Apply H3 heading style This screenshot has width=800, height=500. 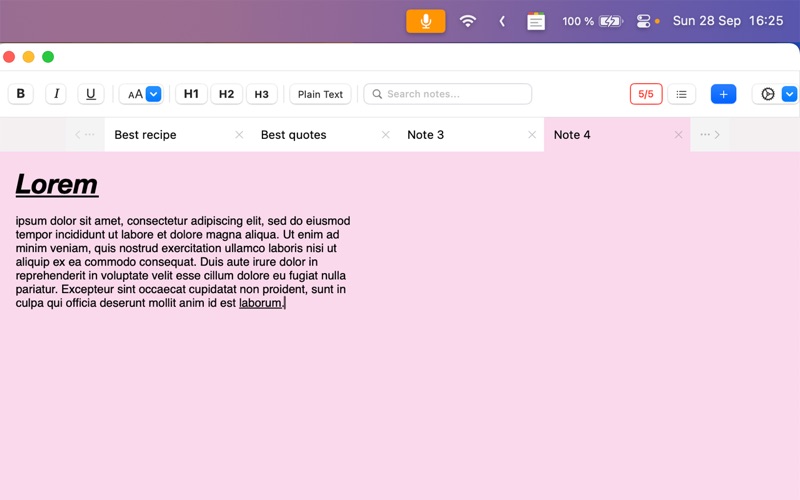(262, 94)
